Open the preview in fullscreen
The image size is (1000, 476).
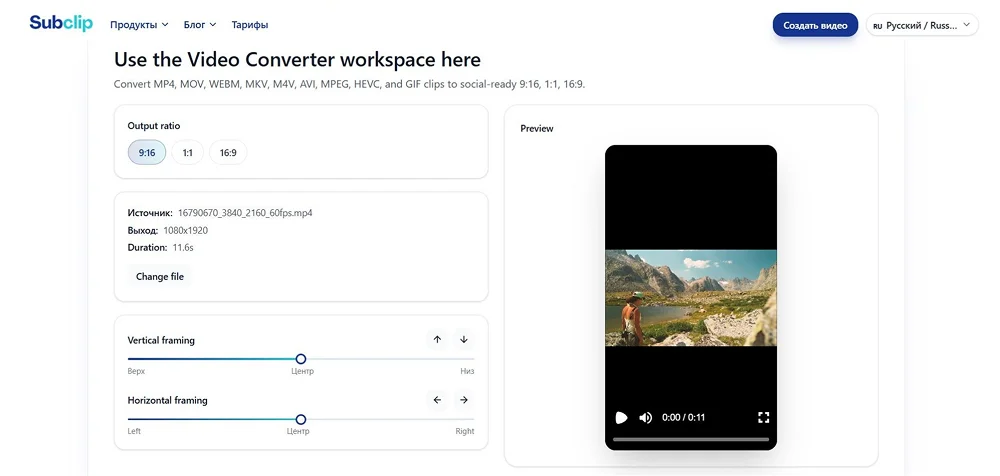tap(763, 417)
